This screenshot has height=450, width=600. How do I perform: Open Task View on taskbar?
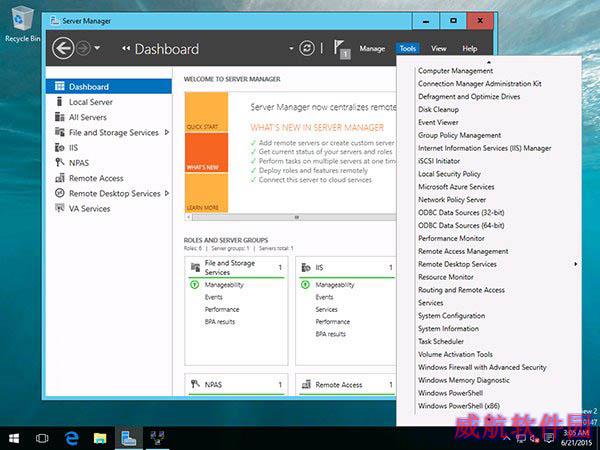(x=42, y=438)
